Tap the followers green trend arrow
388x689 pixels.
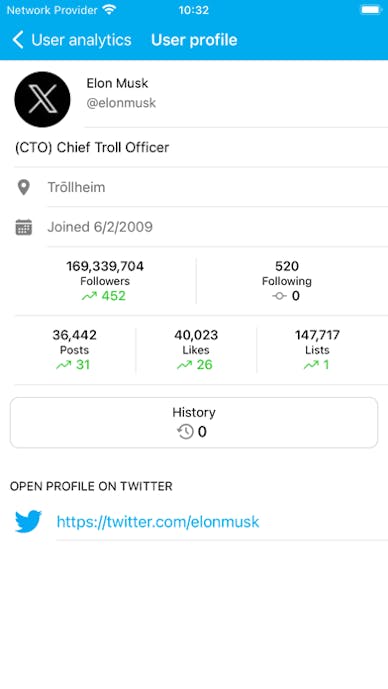[x=89, y=296]
